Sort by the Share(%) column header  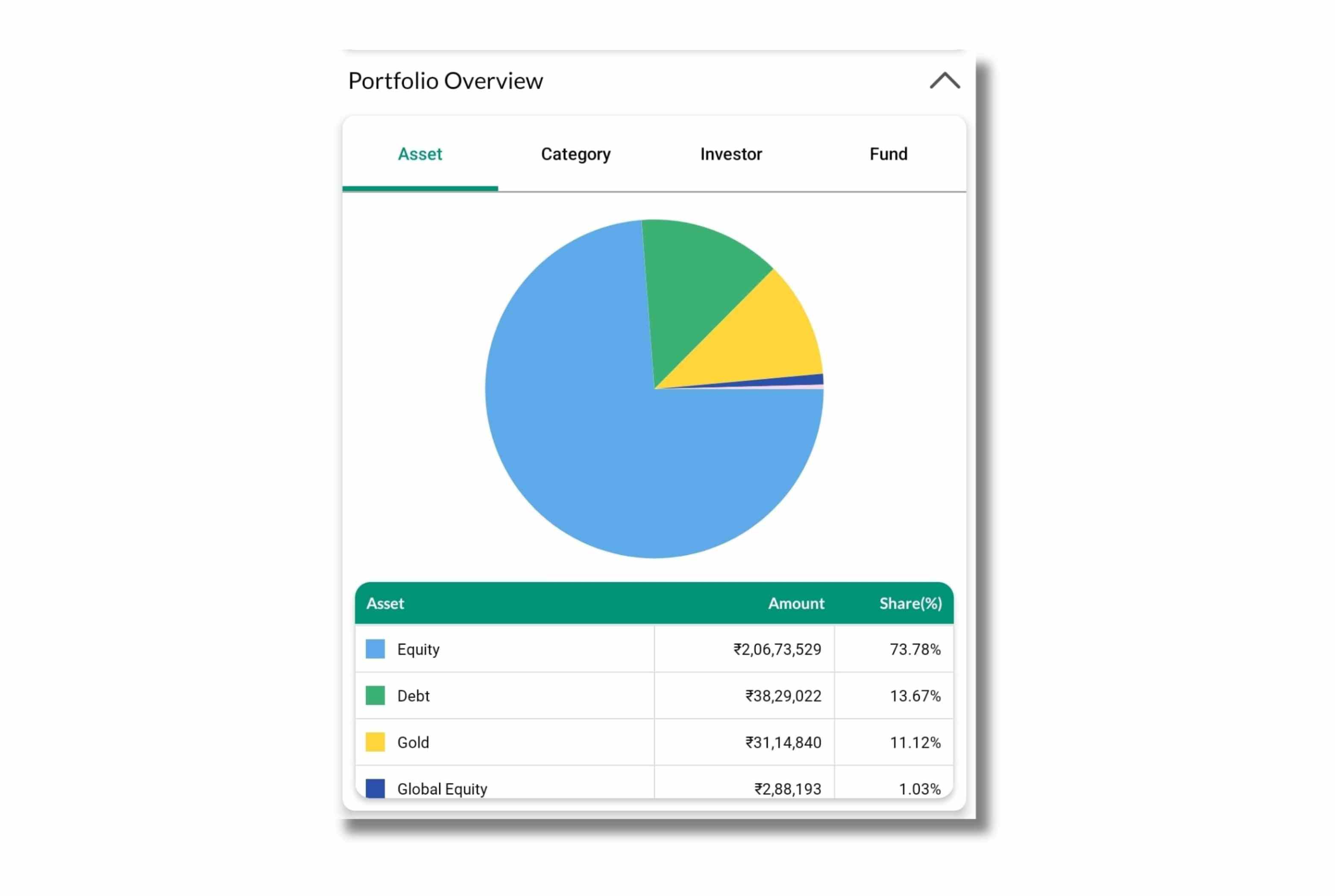(910, 603)
